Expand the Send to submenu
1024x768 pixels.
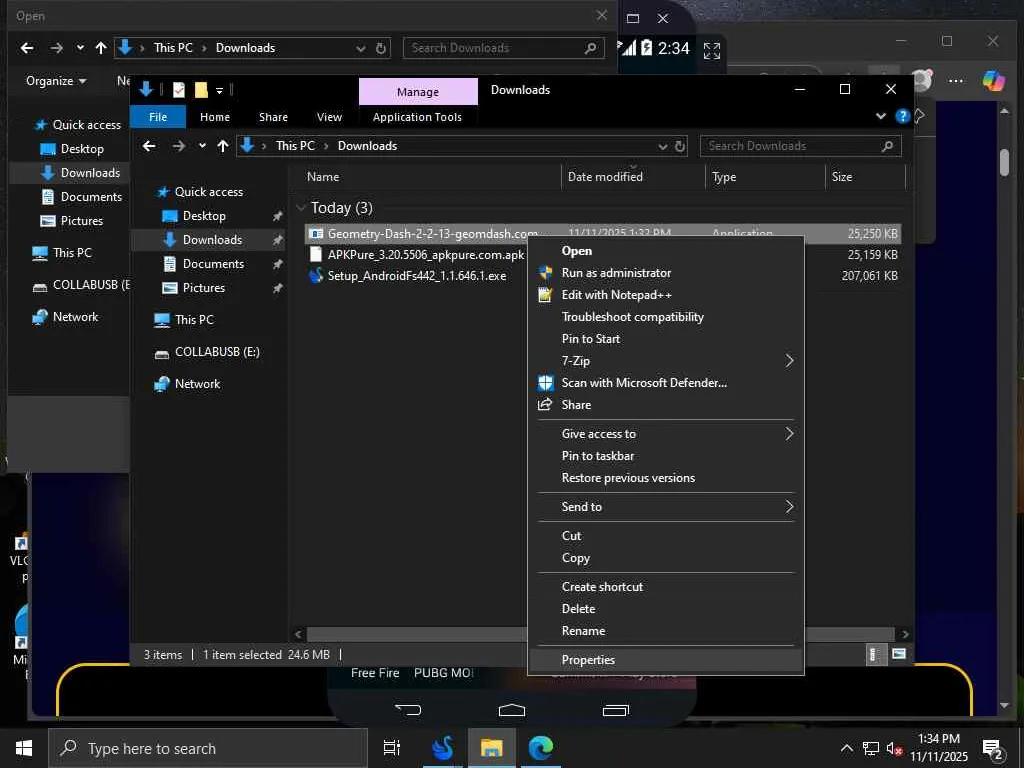pyautogui.click(x=665, y=507)
